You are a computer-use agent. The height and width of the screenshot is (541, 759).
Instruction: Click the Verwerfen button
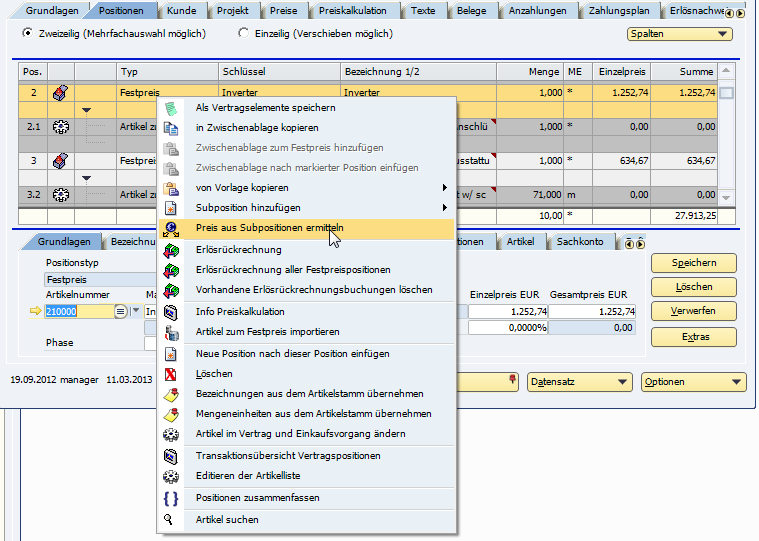pos(694,311)
